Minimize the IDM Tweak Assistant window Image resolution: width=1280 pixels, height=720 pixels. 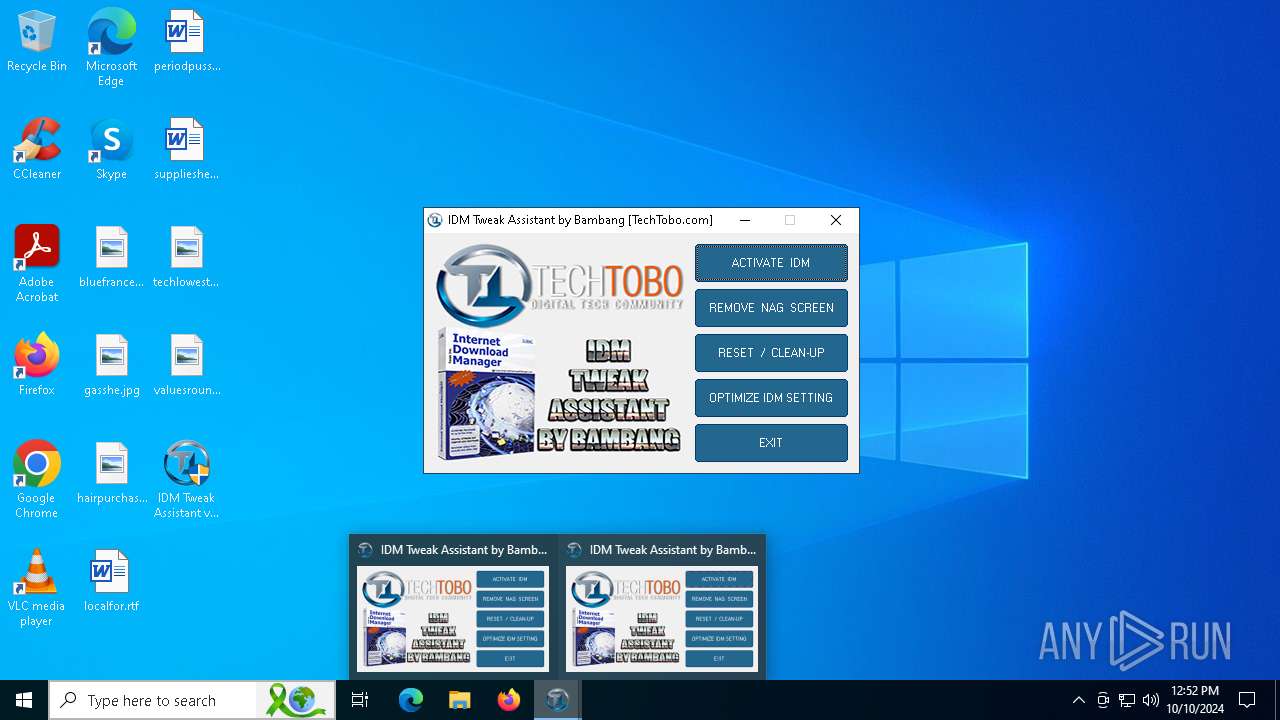click(x=745, y=220)
